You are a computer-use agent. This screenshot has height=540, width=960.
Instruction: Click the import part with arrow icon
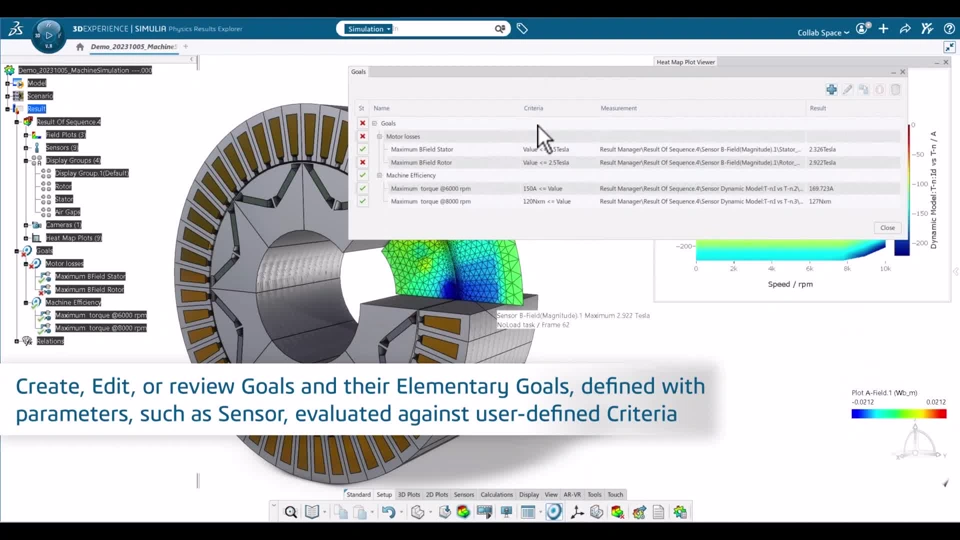coord(444,512)
